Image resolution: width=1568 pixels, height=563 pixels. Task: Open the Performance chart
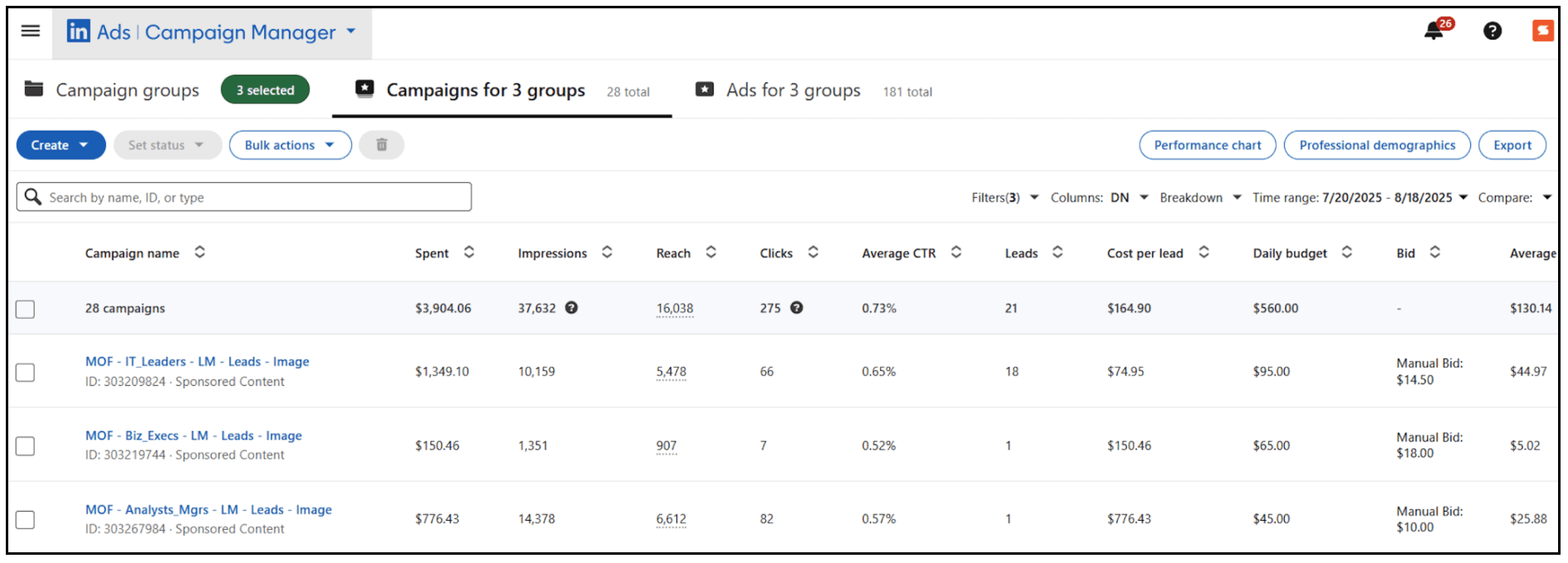(1208, 145)
